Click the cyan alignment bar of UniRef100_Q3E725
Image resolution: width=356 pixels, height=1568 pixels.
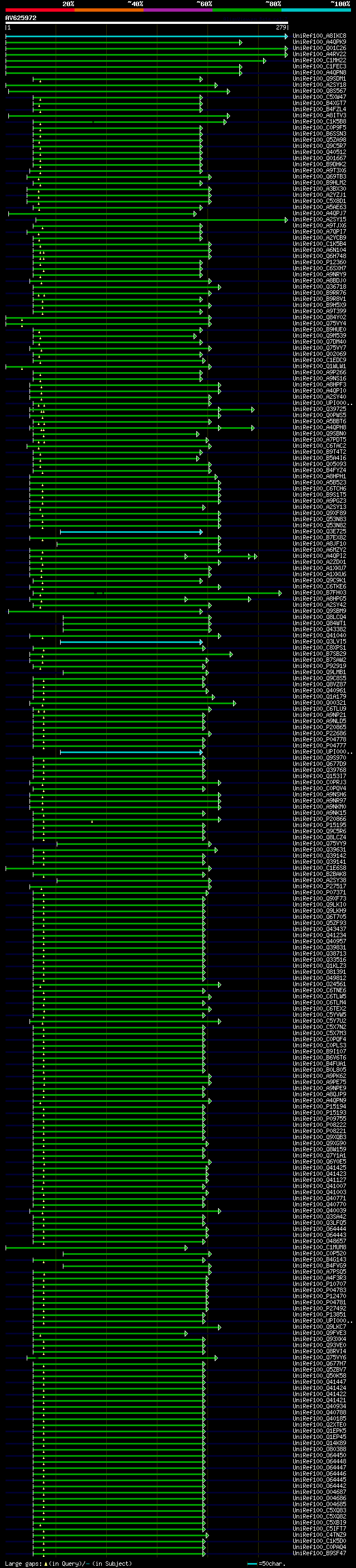click(131, 533)
